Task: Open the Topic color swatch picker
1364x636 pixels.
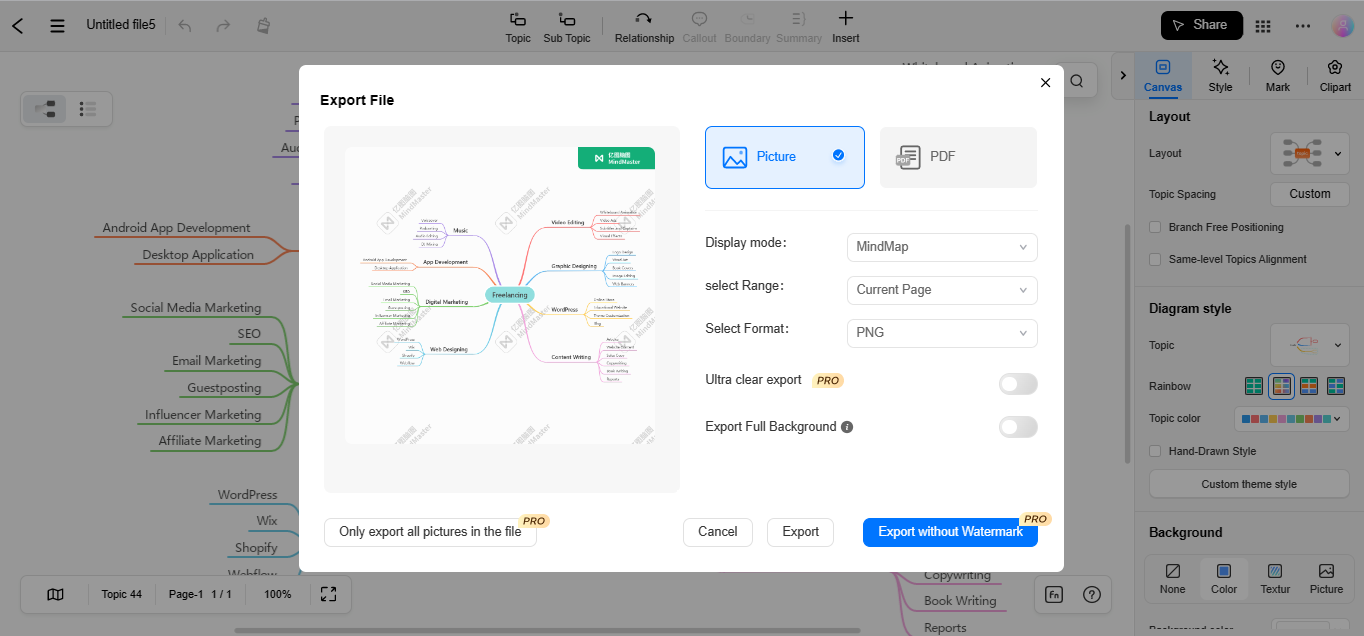Action: click(x=1291, y=418)
